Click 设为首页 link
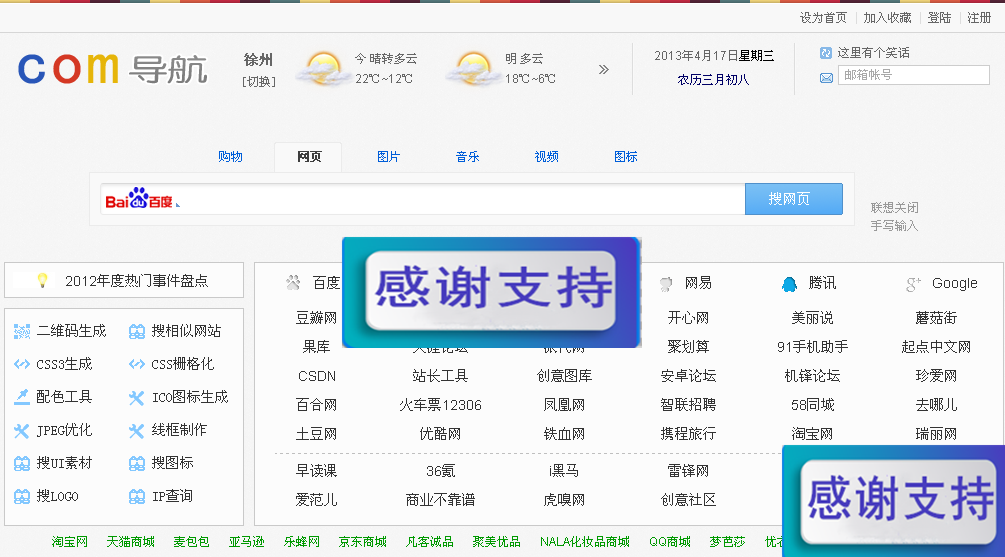The height and width of the screenshot is (557, 1005). (x=823, y=18)
